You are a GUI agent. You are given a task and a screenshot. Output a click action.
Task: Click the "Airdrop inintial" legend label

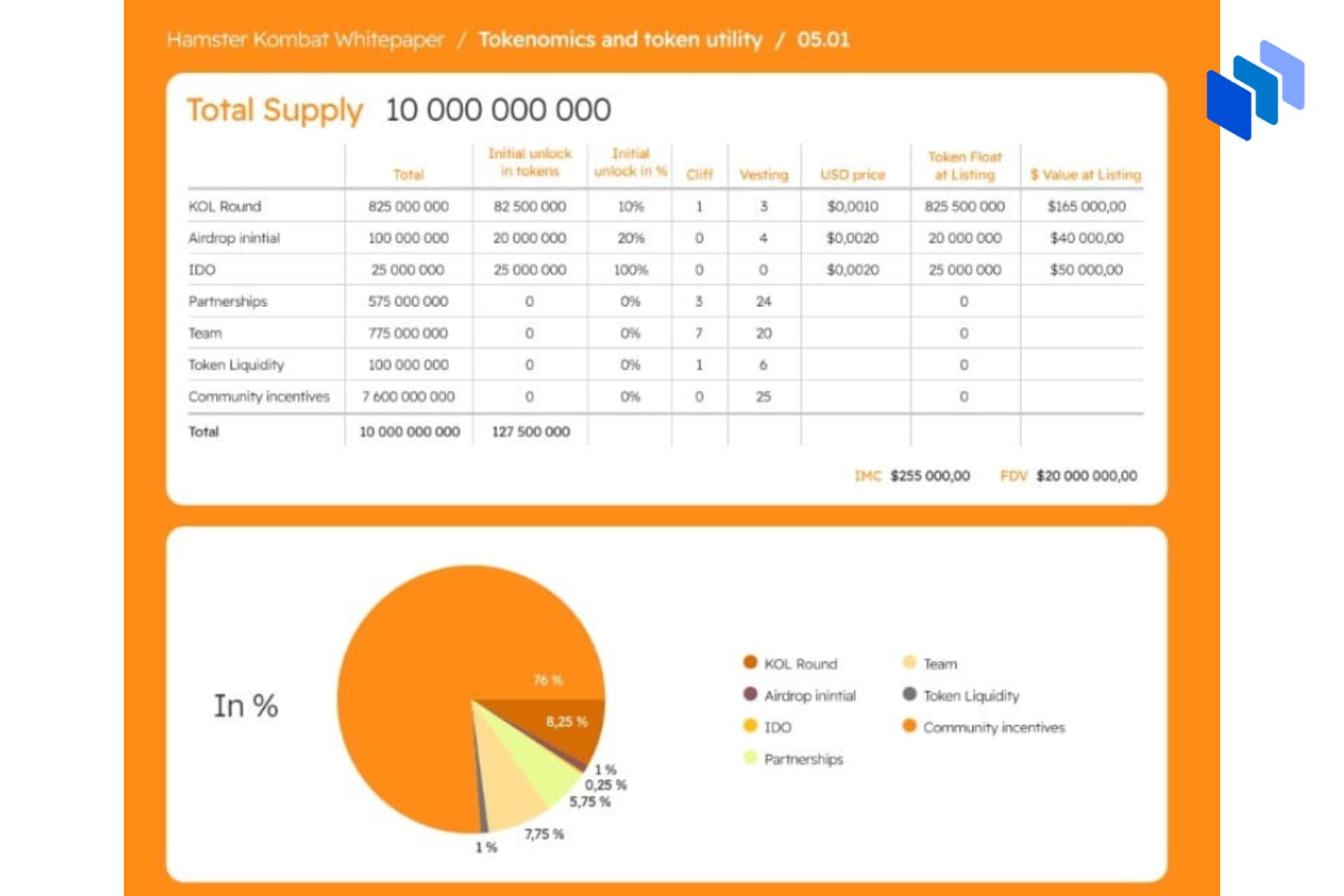pos(810,696)
